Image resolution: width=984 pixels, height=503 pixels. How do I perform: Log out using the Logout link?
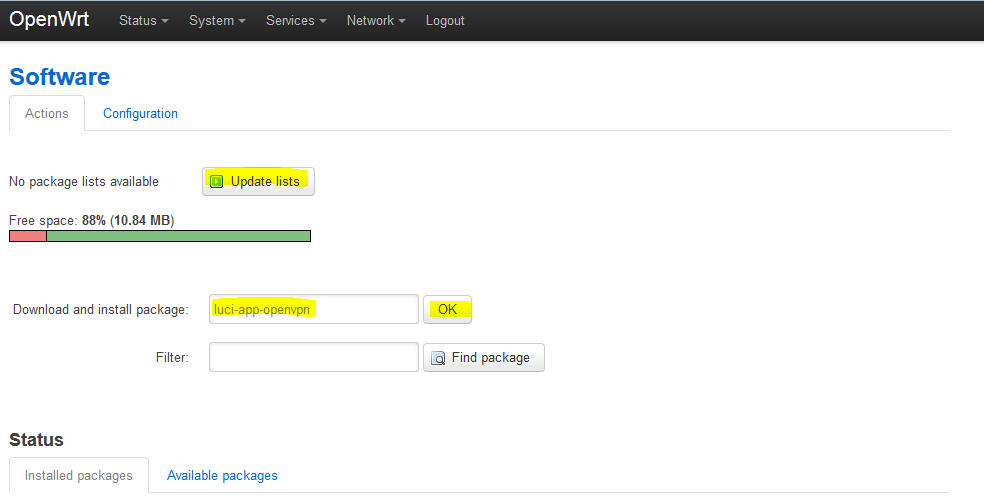(445, 21)
